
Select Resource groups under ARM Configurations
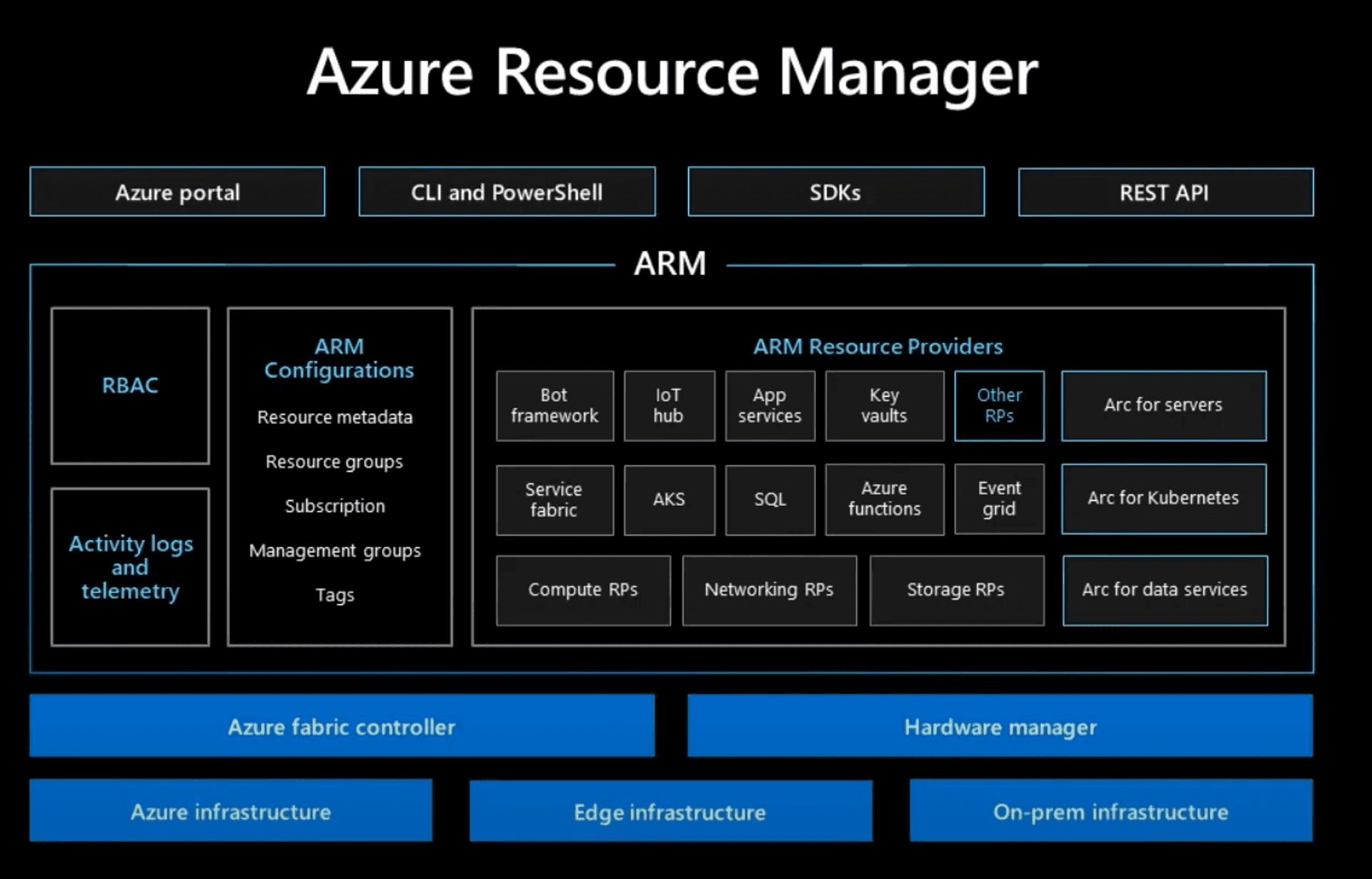(x=334, y=462)
